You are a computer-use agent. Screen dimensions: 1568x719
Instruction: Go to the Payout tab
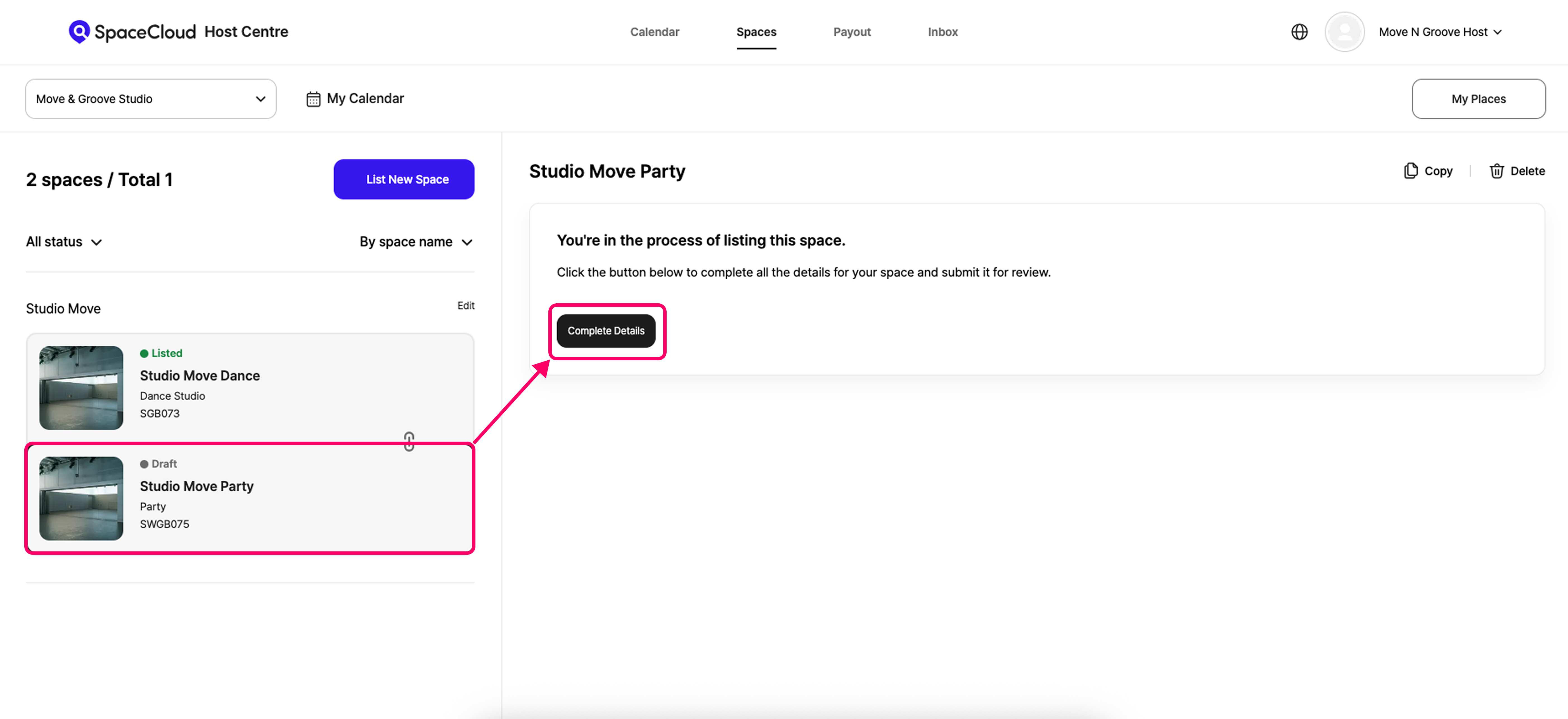[x=852, y=32]
